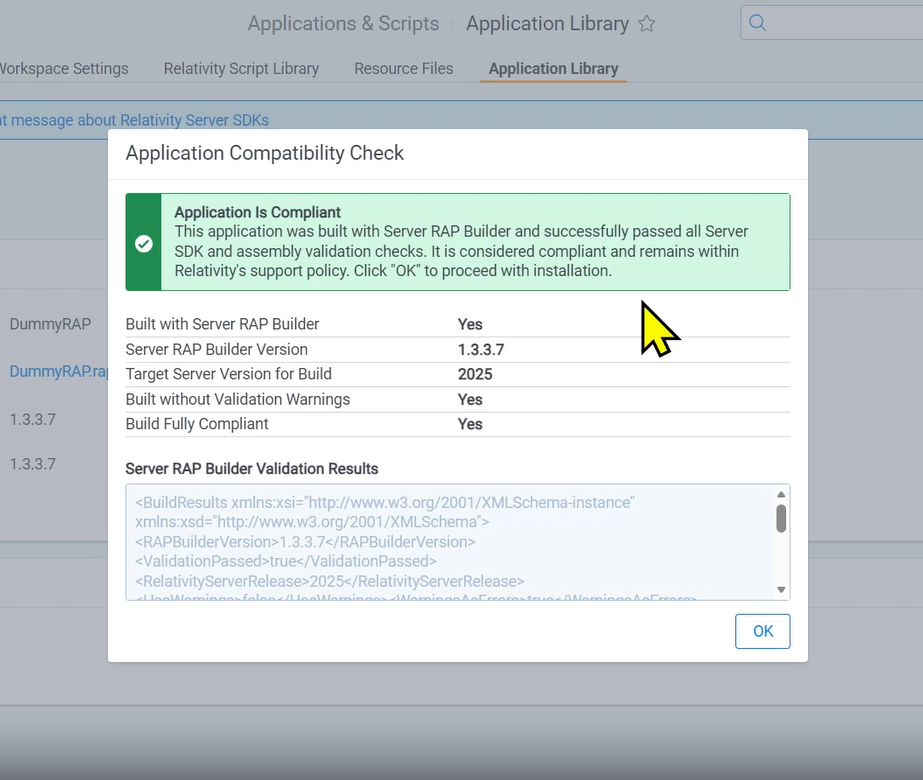Image resolution: width=923 pixels, height=780 pixels.
Task: Click the Yes value for Build Fully Compliant
Action: pos(470,424)
